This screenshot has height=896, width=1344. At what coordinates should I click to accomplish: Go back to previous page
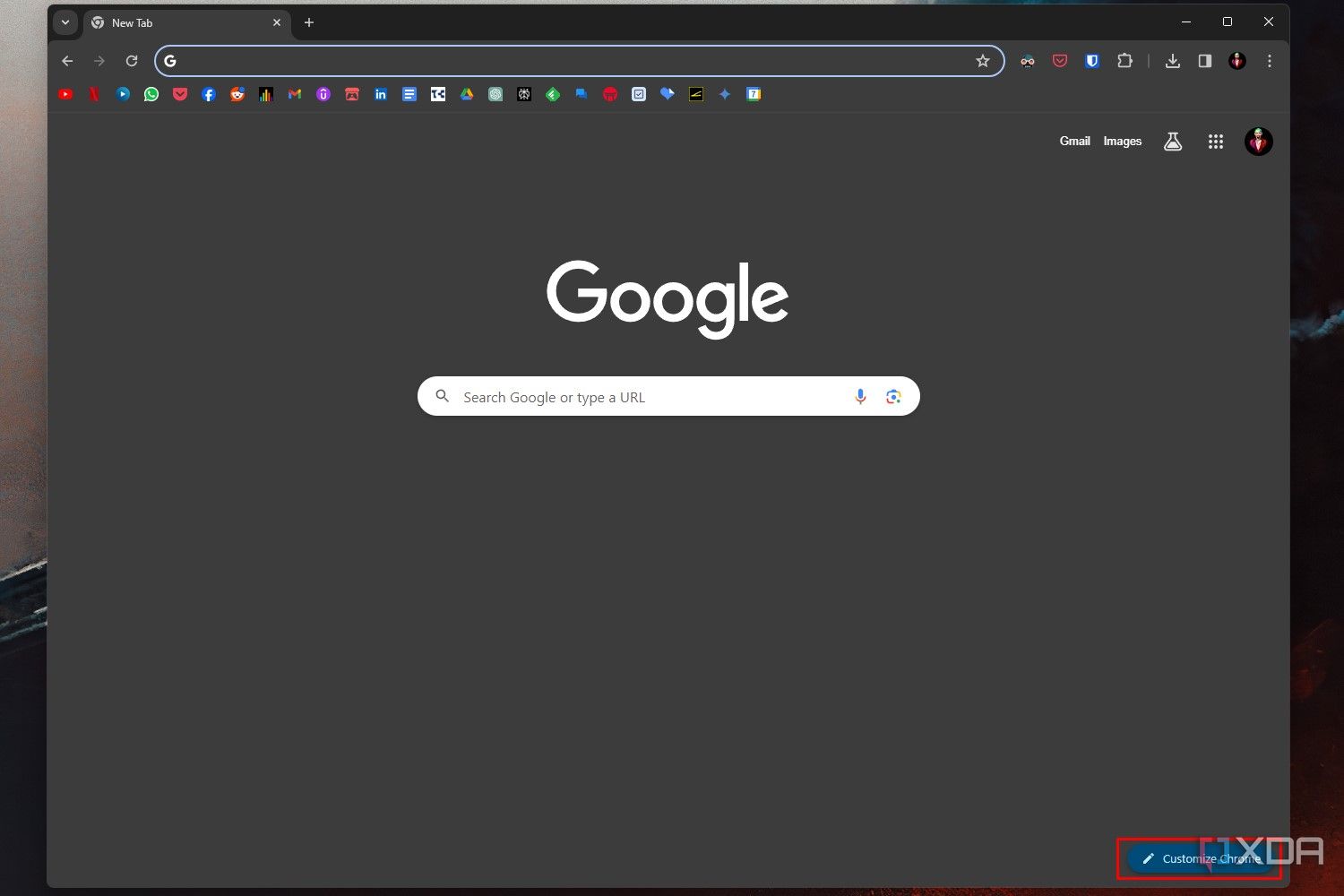[x=67, y=61]
